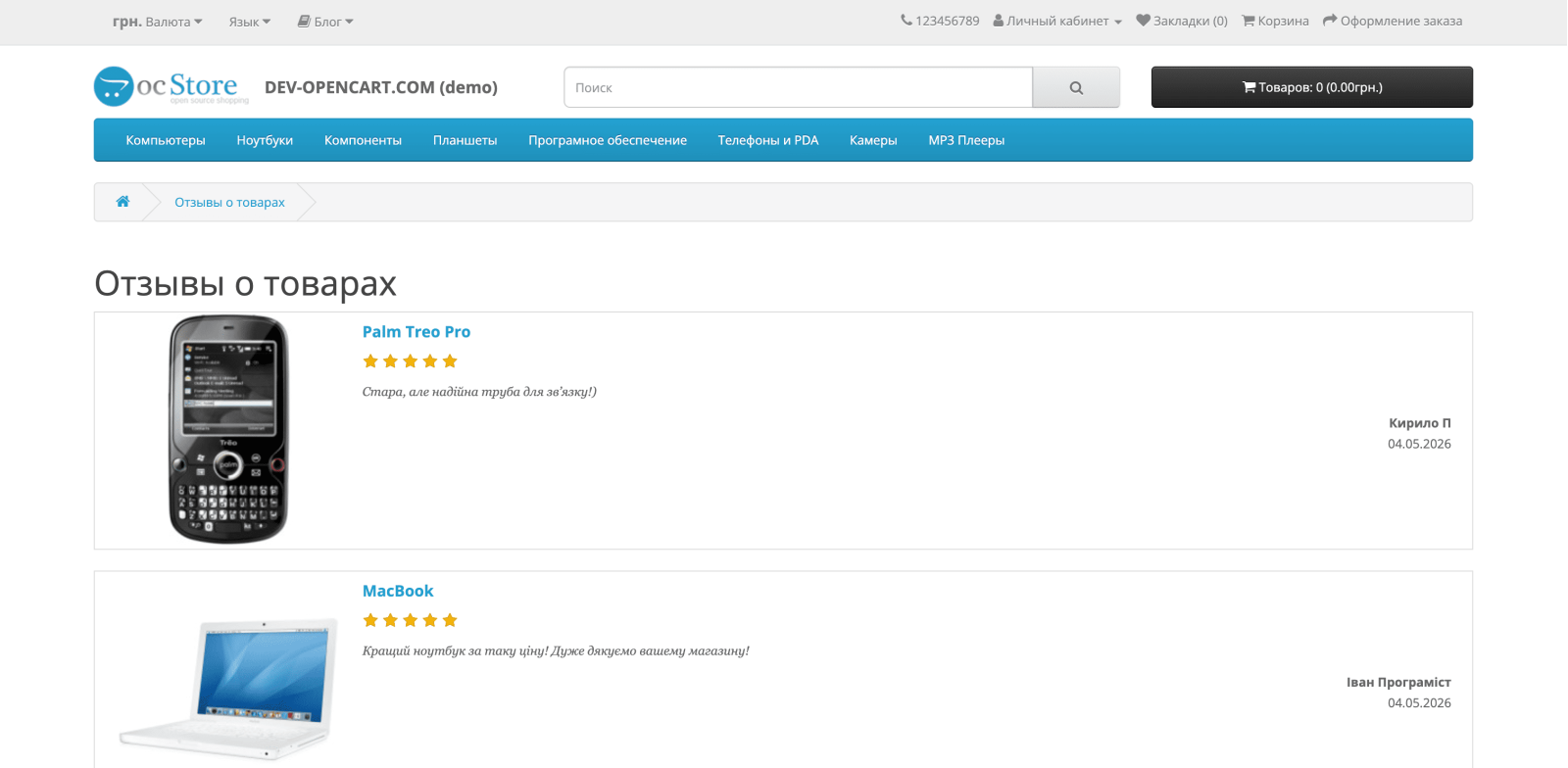Screen dimensions: 1568x768
Task: Click the phone icon beside 123456789
Action: tap(906, 21)
